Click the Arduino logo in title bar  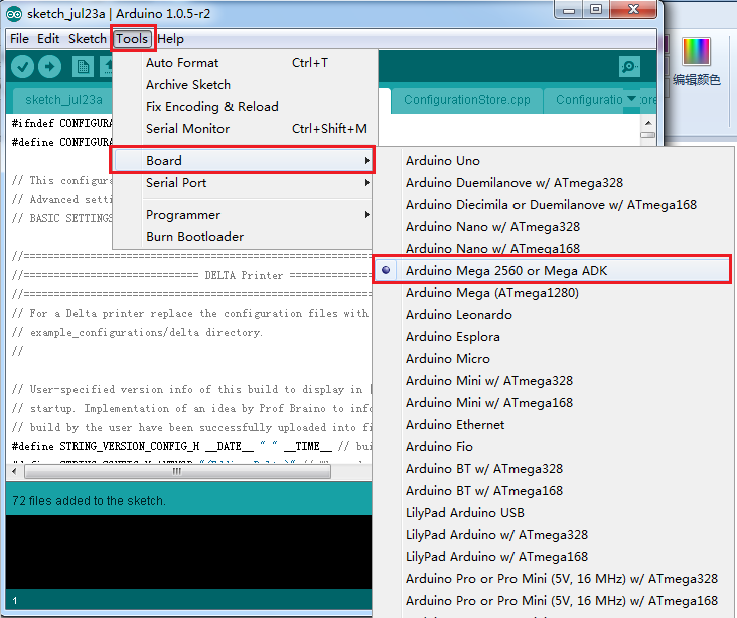coord(14,14)
